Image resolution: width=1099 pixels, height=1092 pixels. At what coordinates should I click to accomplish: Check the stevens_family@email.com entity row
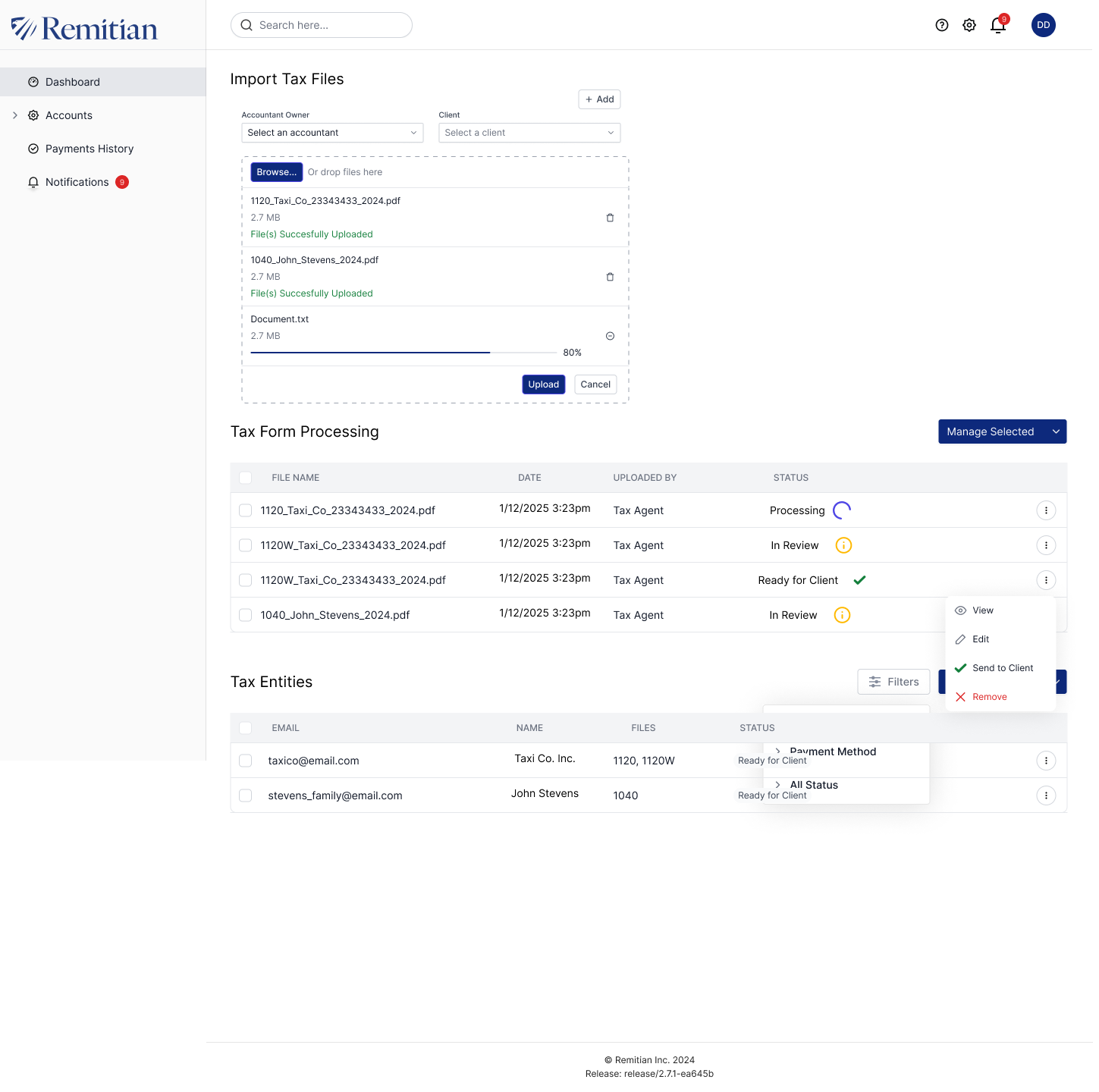point(245,795)
